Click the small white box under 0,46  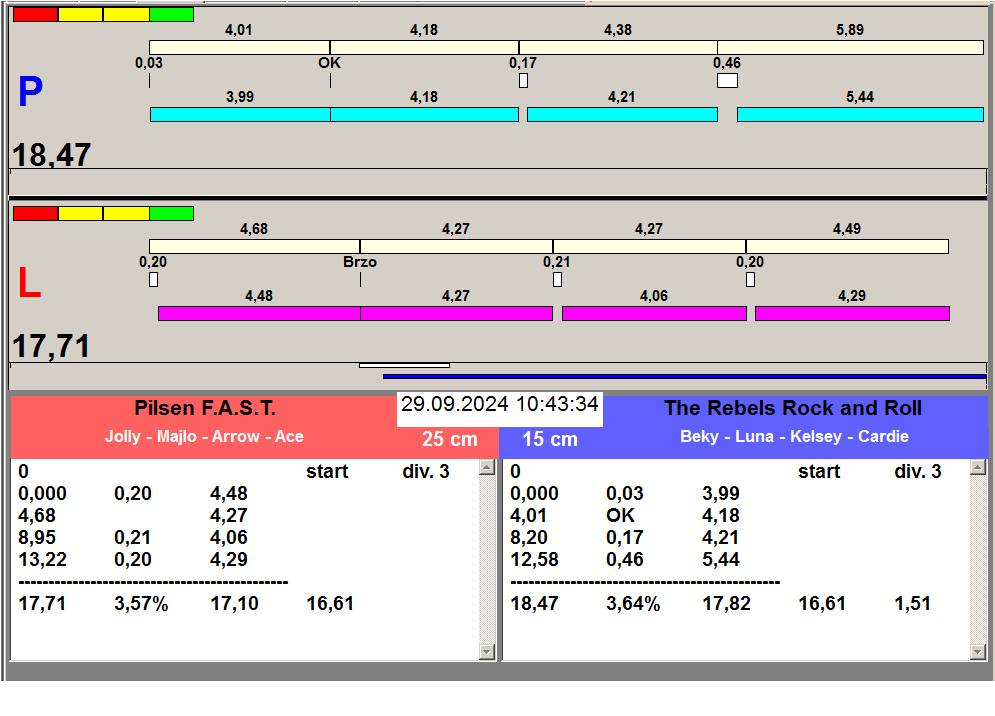[727, 80]
